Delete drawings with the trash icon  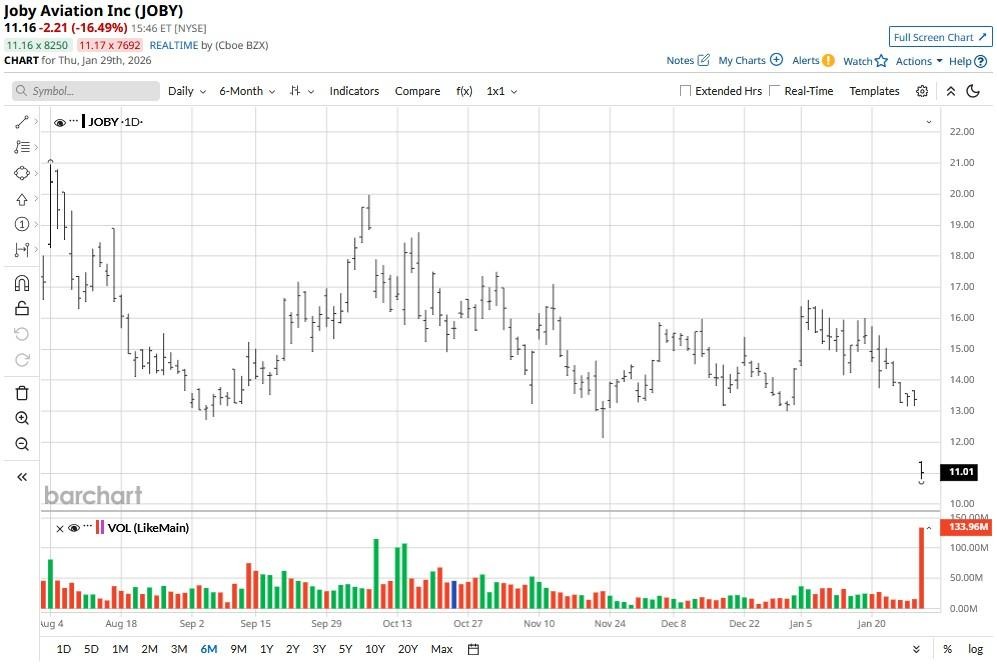(x=22, y=393)
